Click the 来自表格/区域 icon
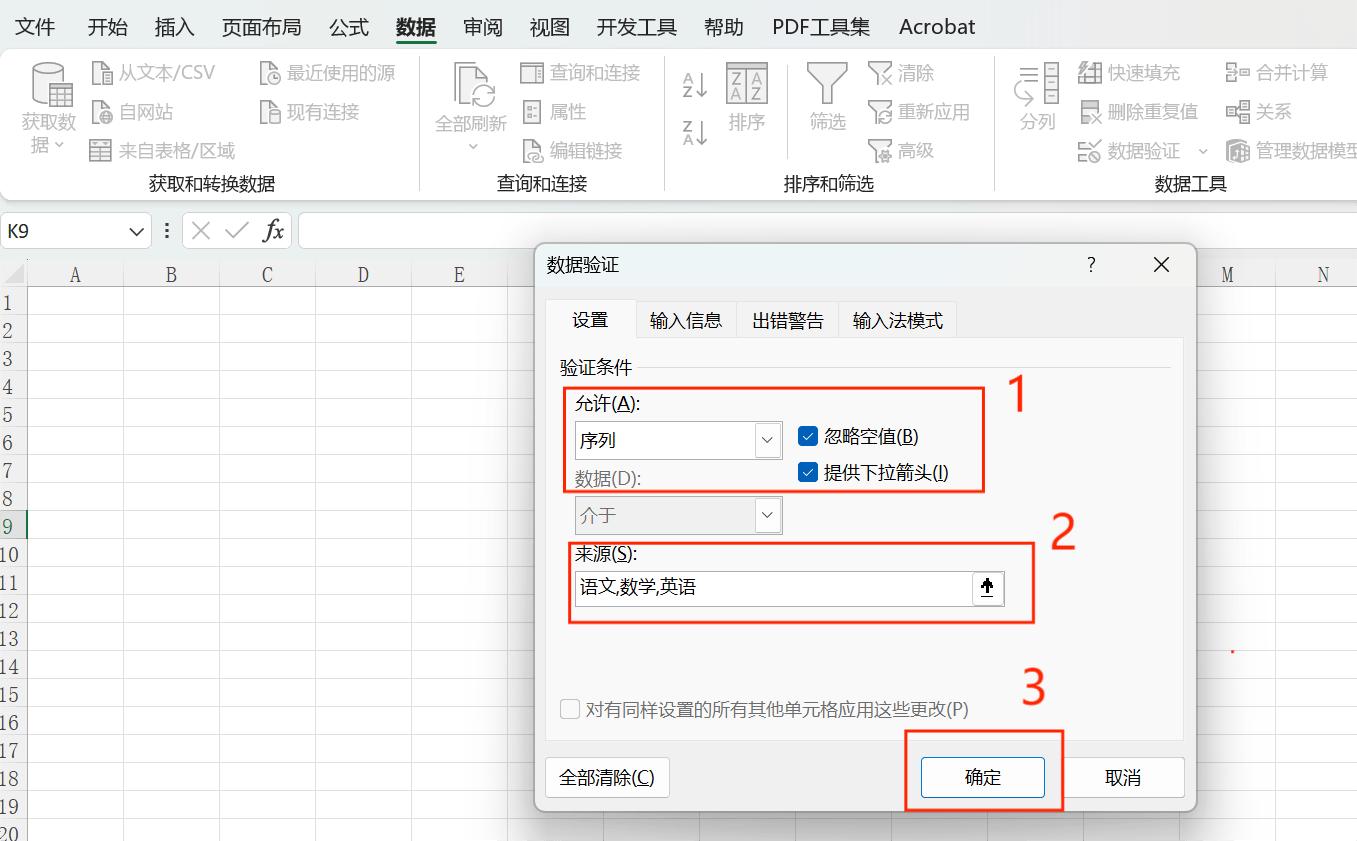Screen dimensions: 1357x841 (x=101, y=151)
